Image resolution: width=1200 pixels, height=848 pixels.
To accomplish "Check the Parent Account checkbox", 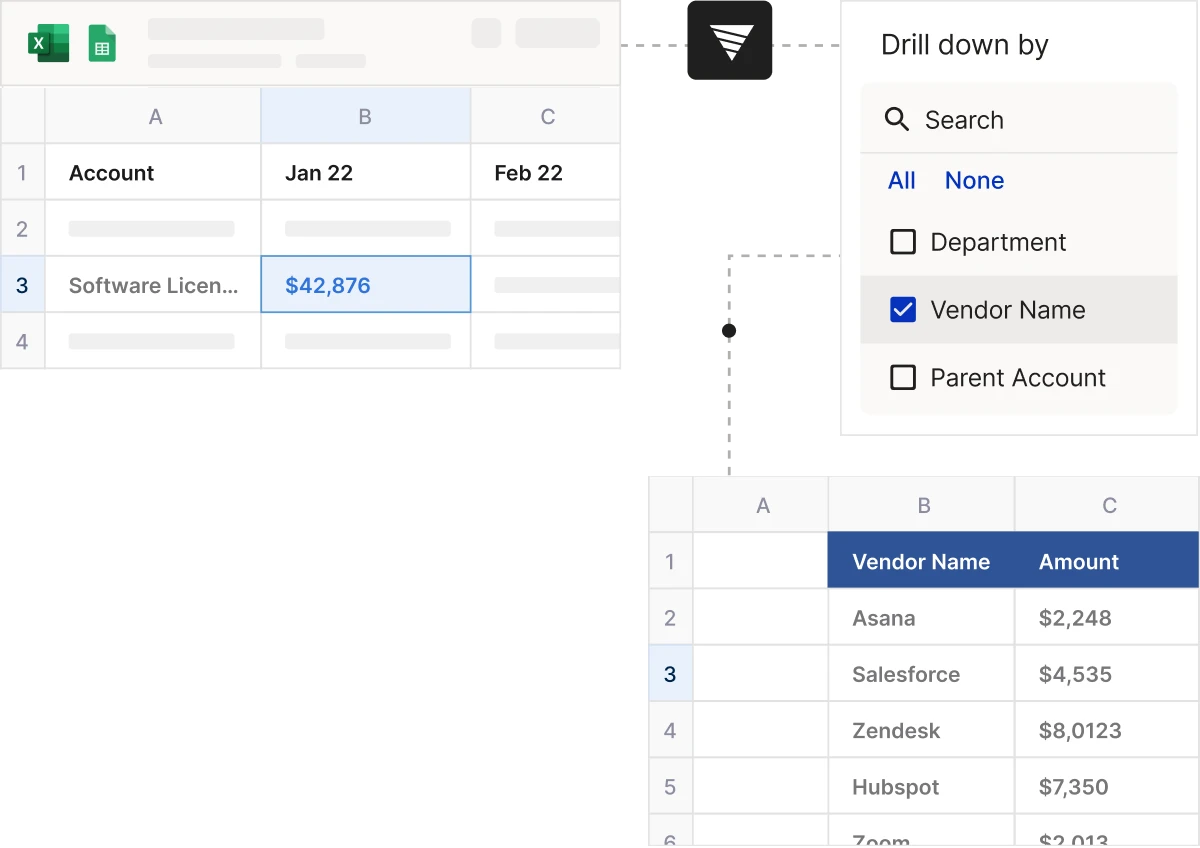I will (903, 378).
